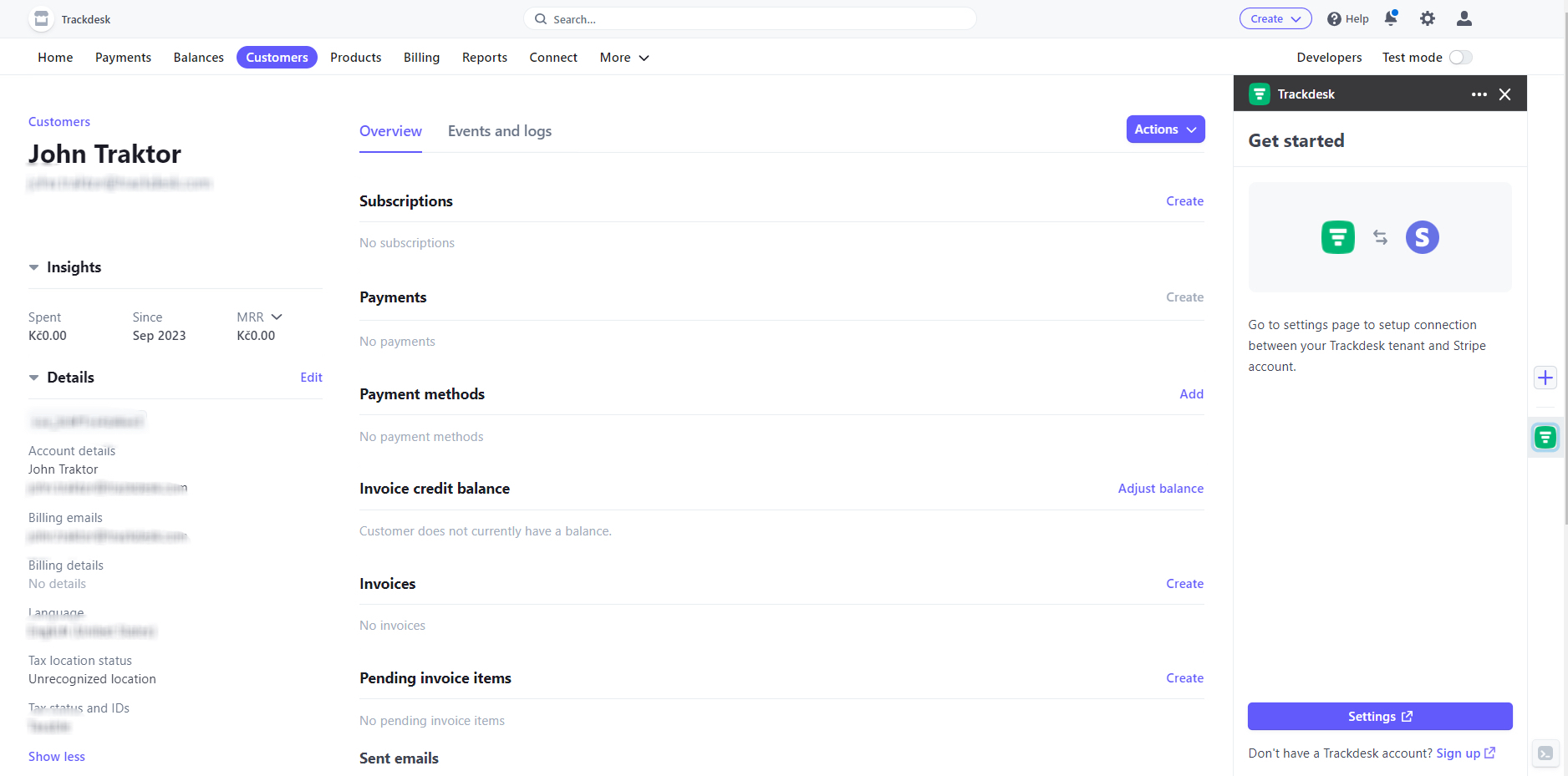1568x776 pixels.
Task: Open the notifications bell icon
Action: click(x=1390, y=18)
